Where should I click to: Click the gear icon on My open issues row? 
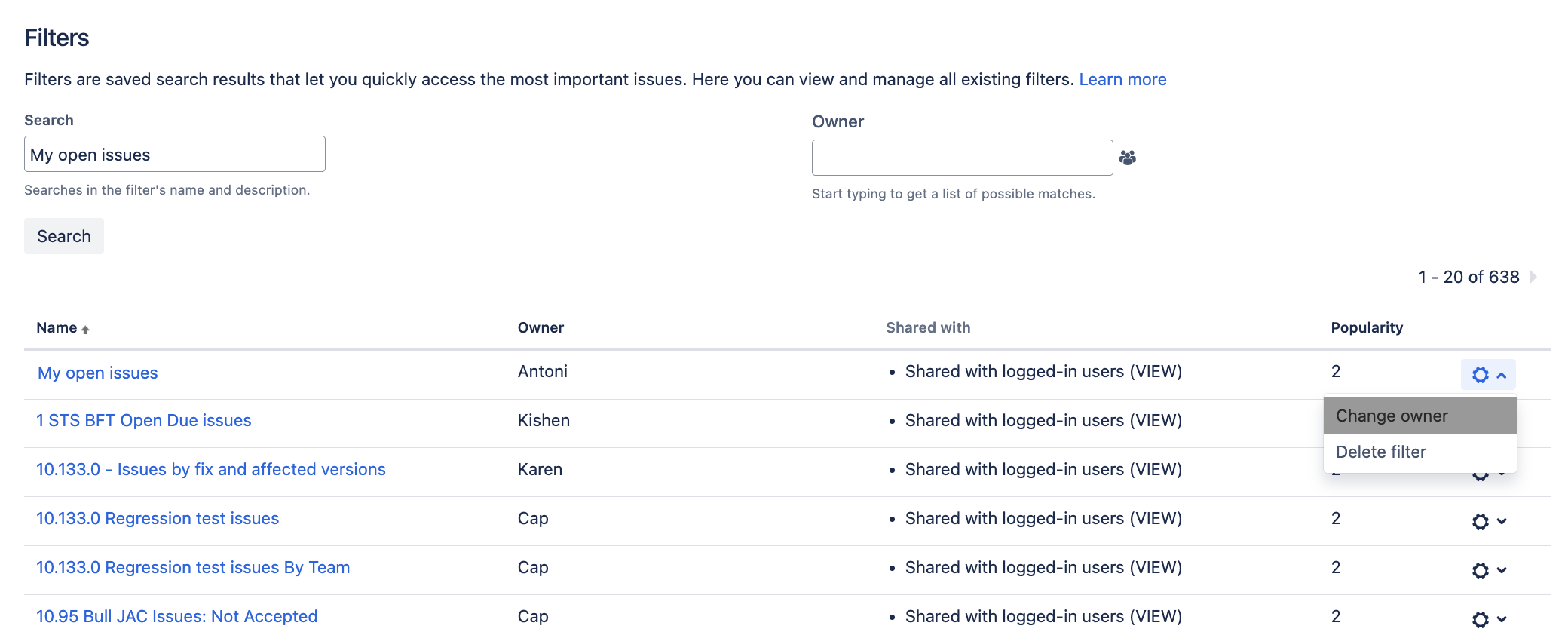pos(1480,375)
